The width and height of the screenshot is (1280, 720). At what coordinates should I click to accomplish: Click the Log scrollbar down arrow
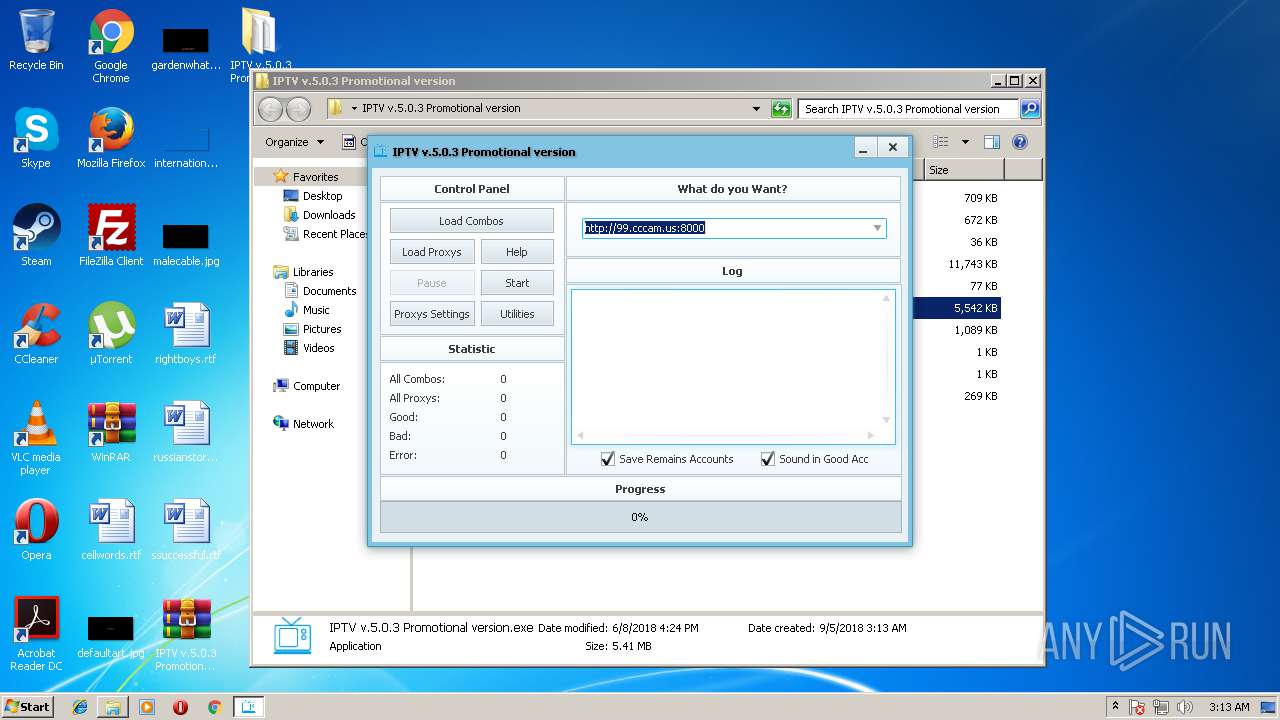pos(886,420)
